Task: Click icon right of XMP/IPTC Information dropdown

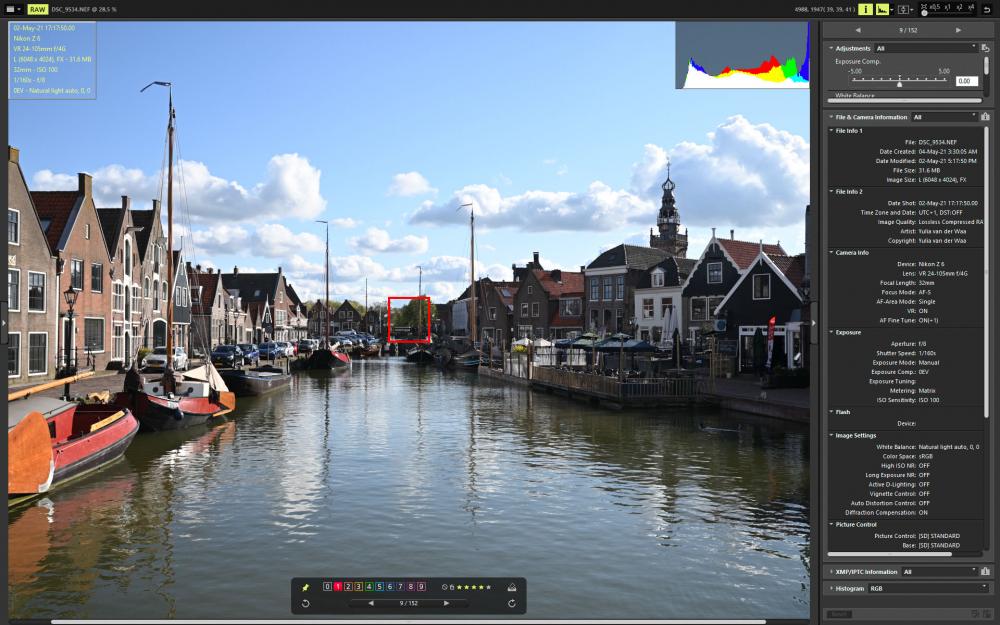Action: point(985,571)
